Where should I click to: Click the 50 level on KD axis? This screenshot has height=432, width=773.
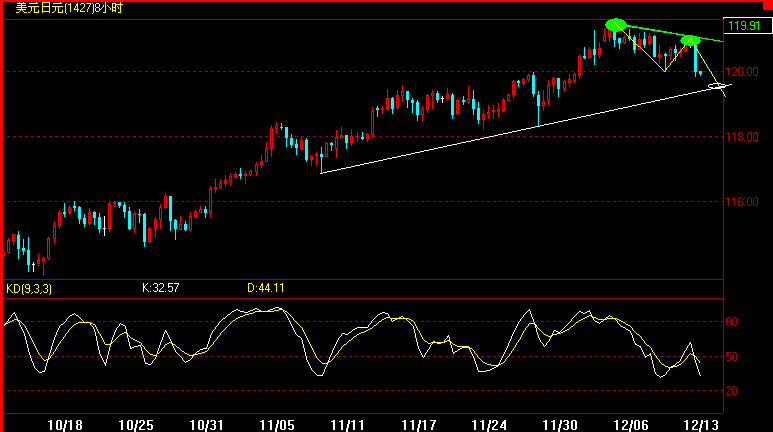pos(732,357)
